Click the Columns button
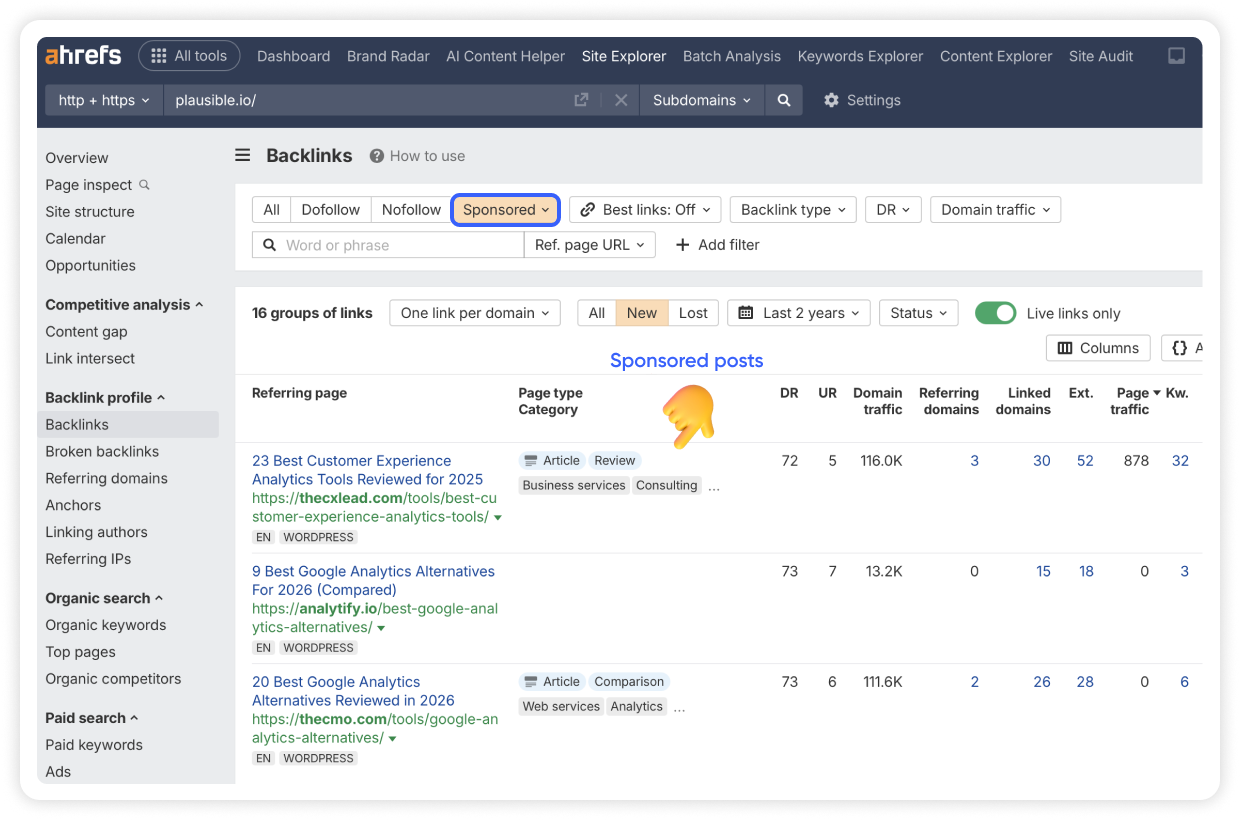Viewport: 1240px width, 820px height. pos(1097,348)
